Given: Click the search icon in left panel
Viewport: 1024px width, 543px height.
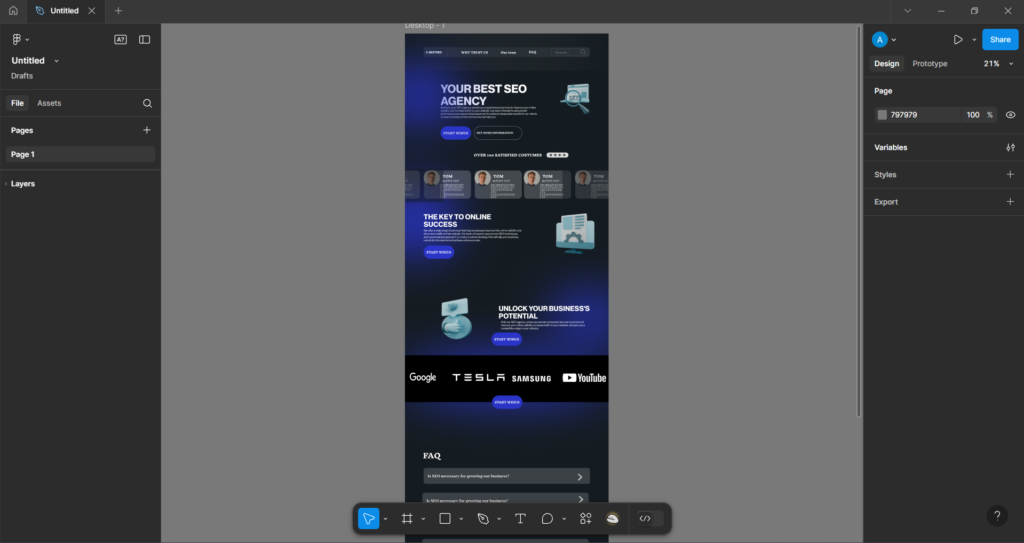Looking at the screenshot, I should [x=147, y=103].
